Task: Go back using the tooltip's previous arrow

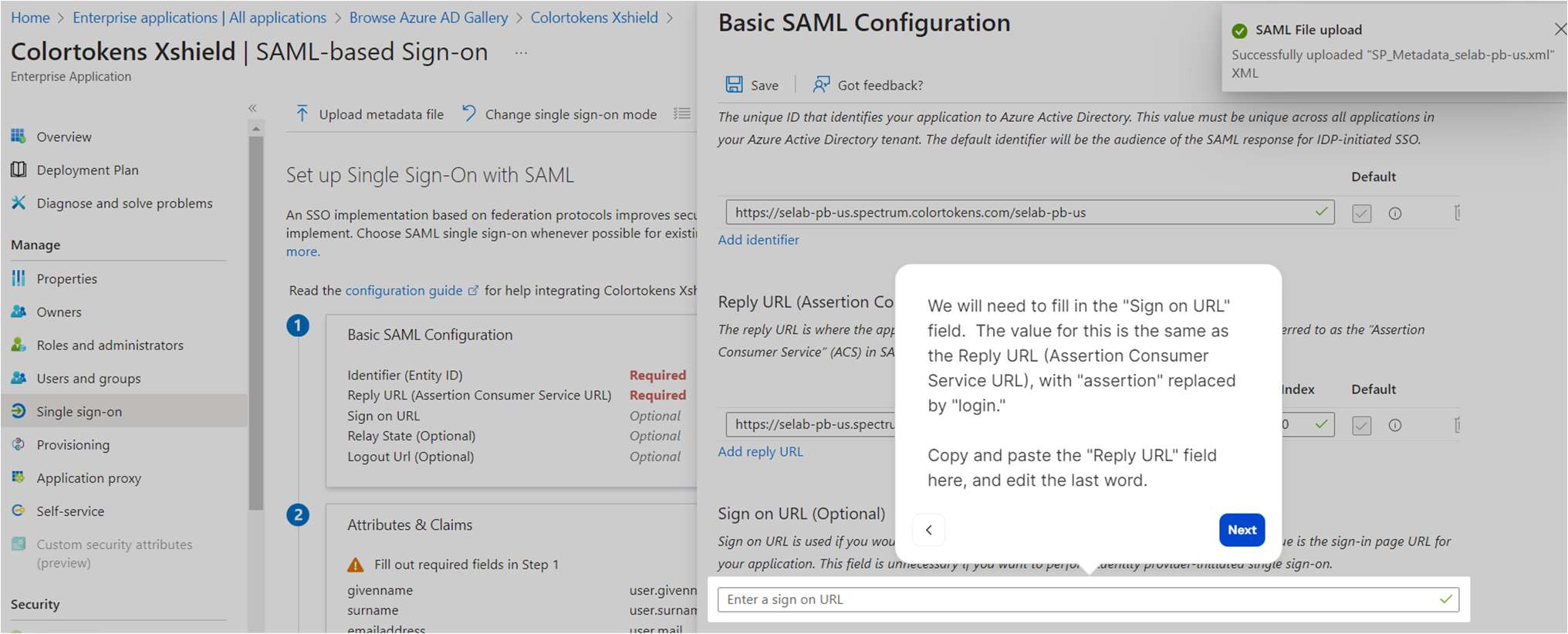Action: (929, 530)
